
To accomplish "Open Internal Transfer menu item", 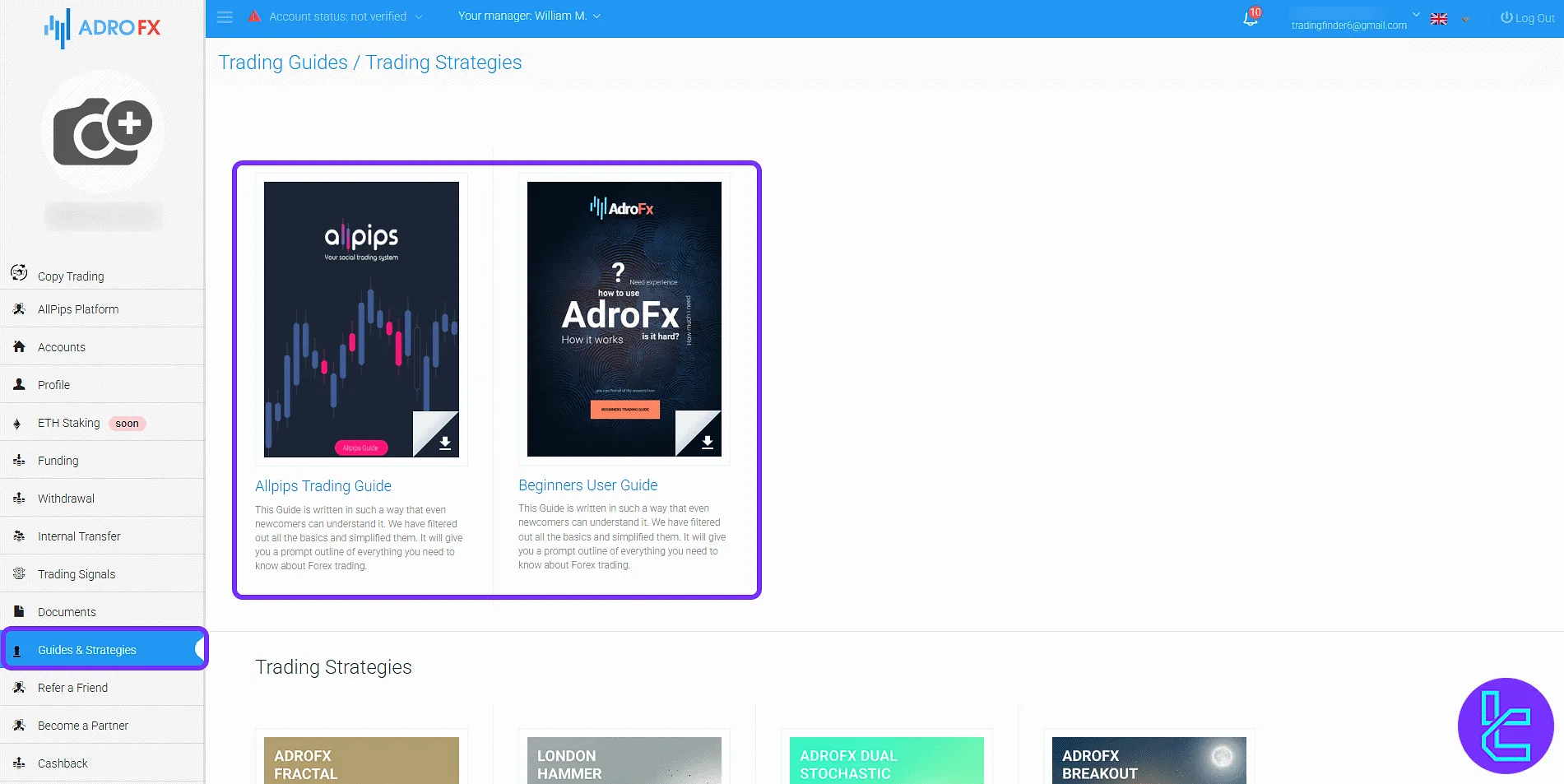I will (x=102, y=536).
